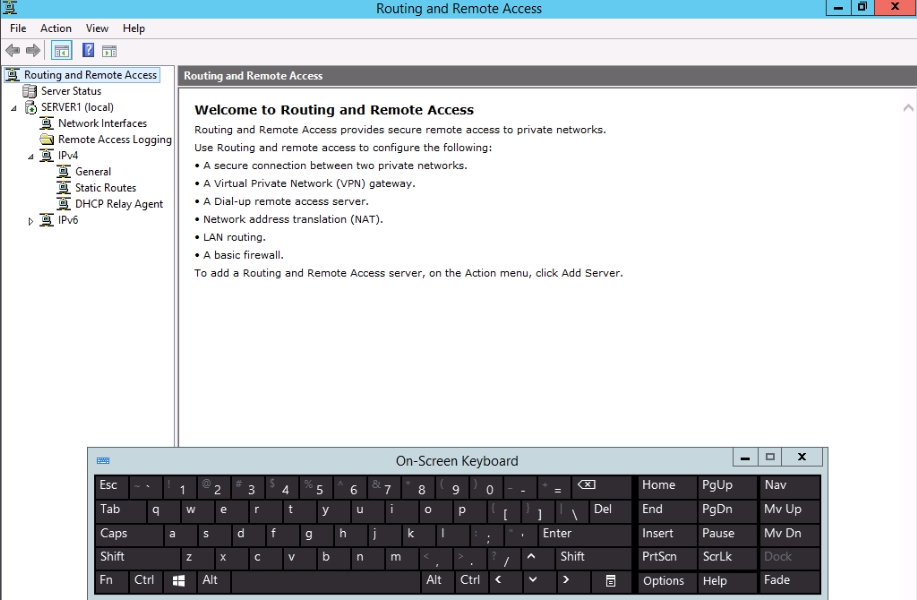Collapse the SERVER1 (local) tree node
The width and height of the screenshot is (917, 600).
click(x=15, y=108)
